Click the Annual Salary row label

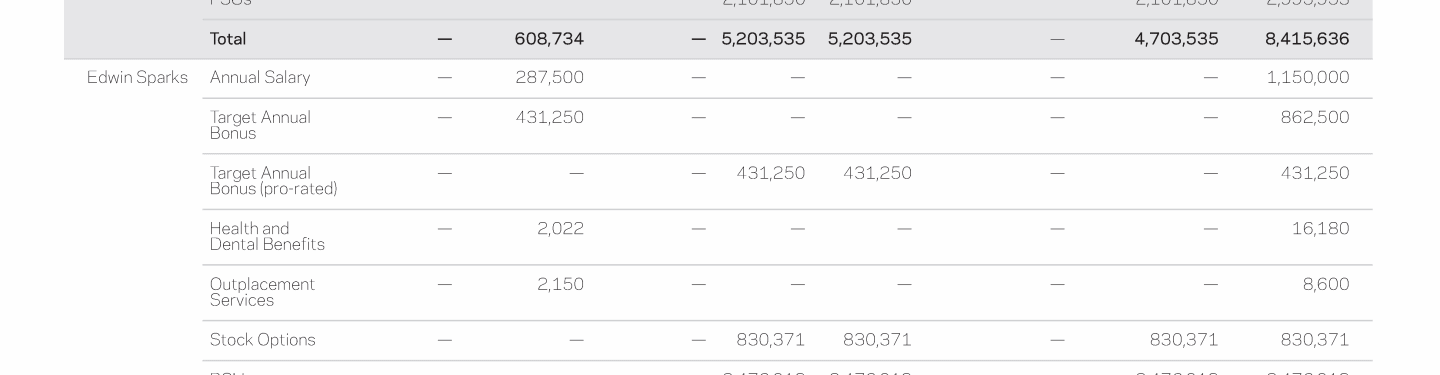tap(260, 78)
